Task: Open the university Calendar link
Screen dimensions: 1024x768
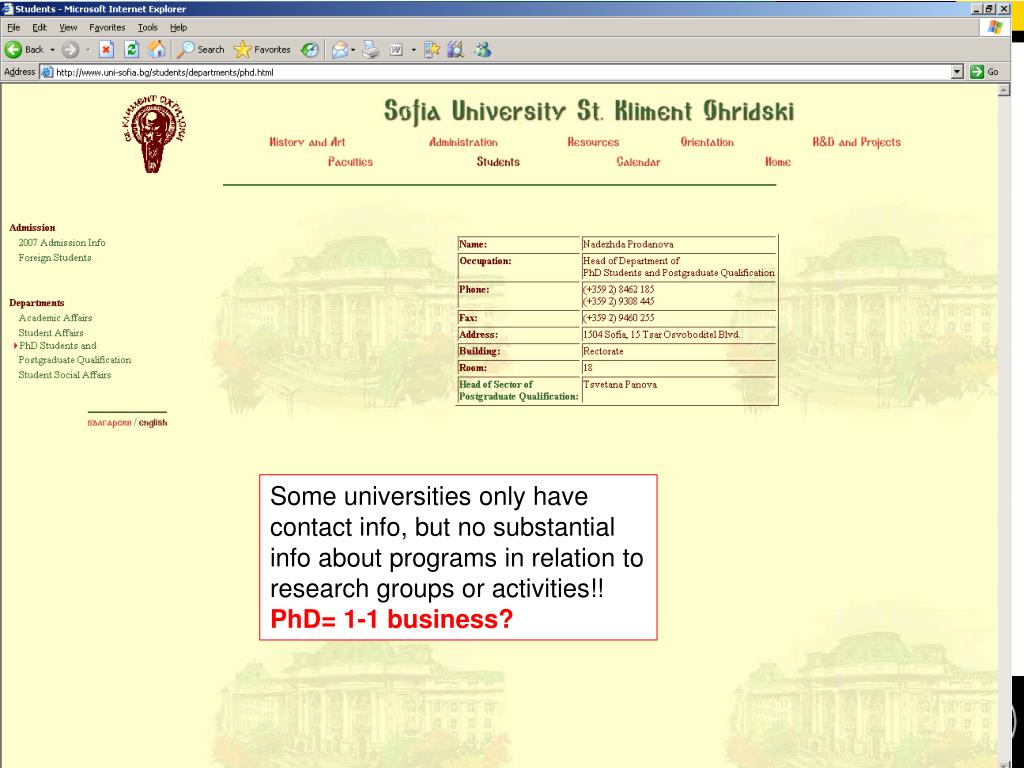Action: click(638, 162)
